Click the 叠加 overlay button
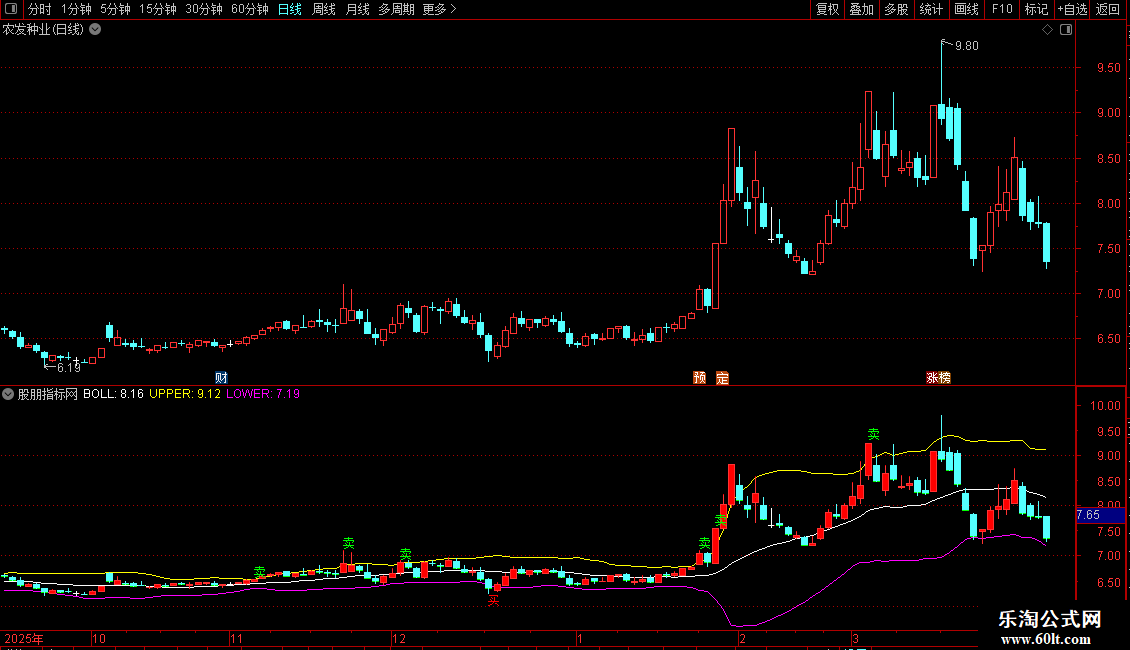 861,9
